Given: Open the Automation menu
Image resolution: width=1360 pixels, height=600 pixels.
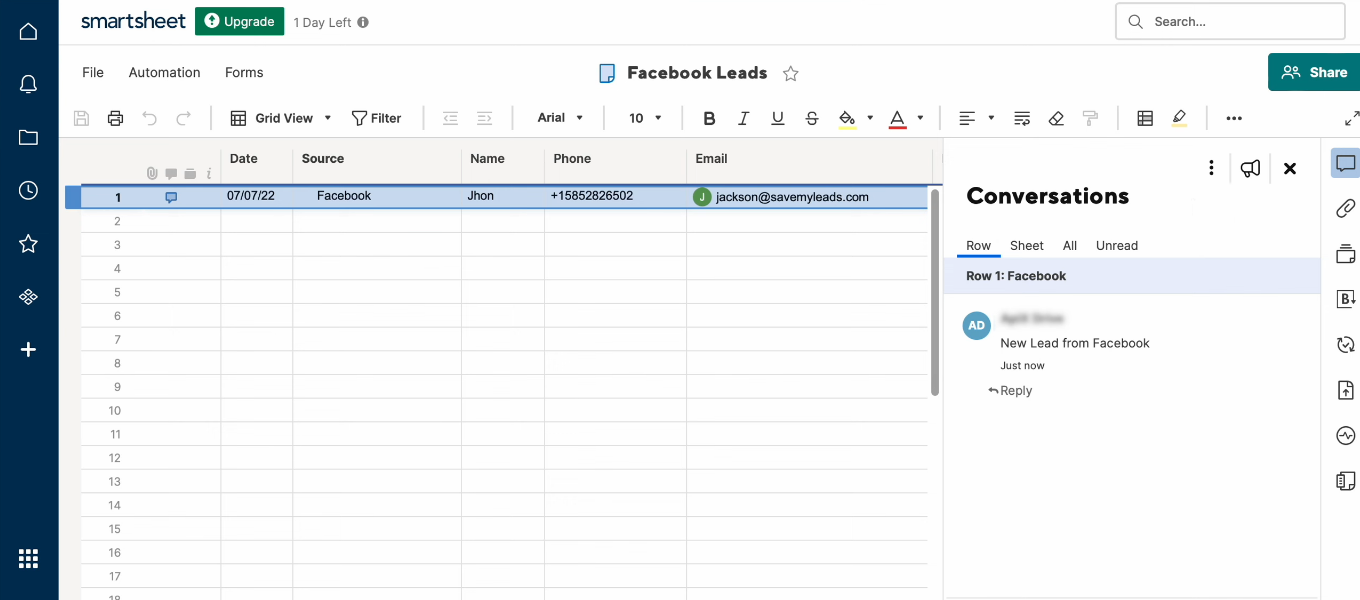Looking at the screenshot, I should 164,72.
